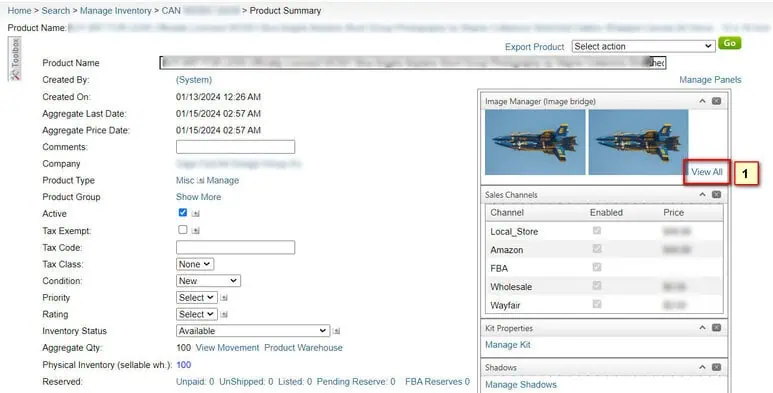
Task: Close the Image Manager panel
Action: (716, 101)
